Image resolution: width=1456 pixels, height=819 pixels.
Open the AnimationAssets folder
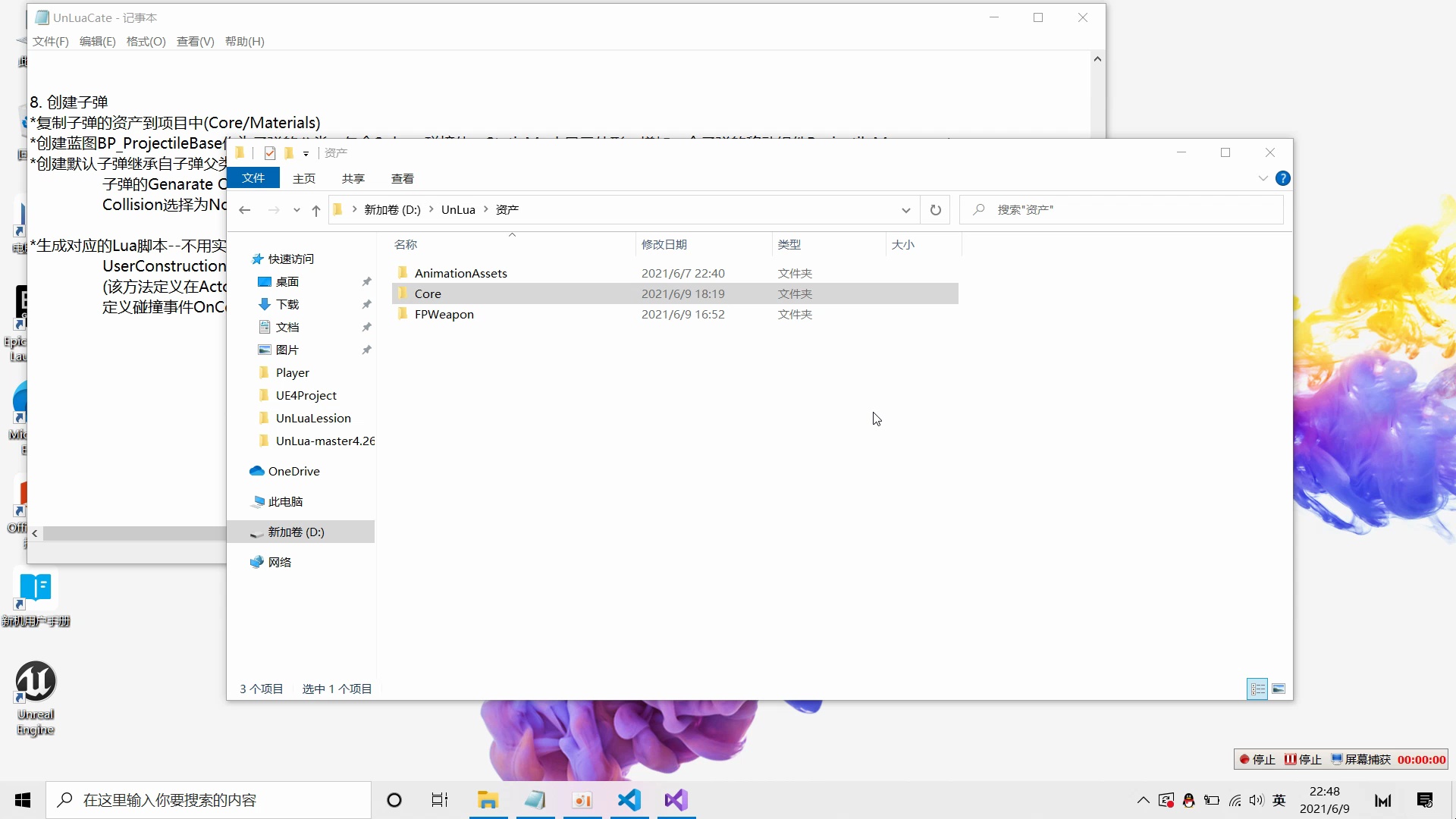[460, 272]
